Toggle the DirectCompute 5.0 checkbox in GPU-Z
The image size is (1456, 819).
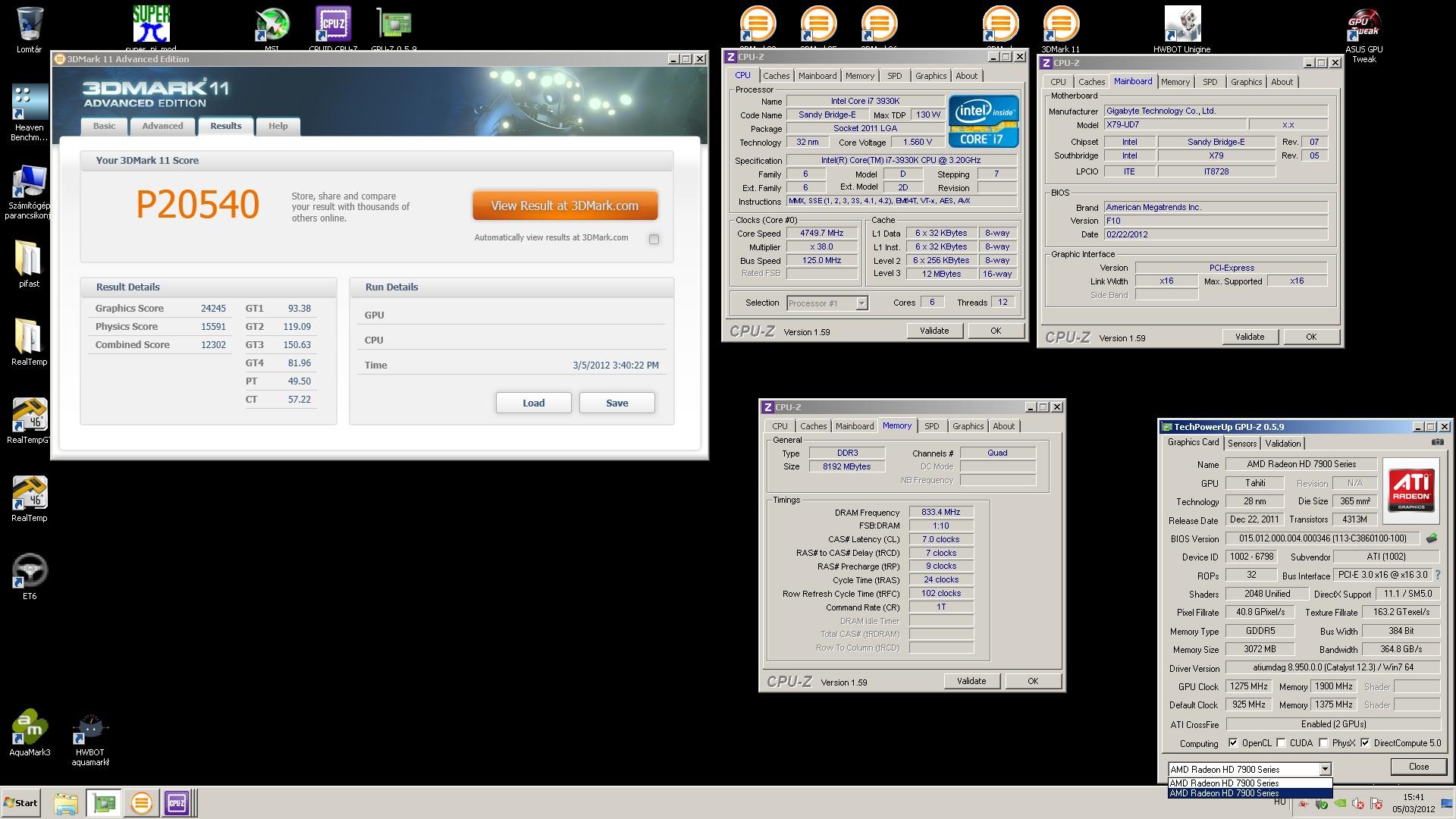[1366, 743]
